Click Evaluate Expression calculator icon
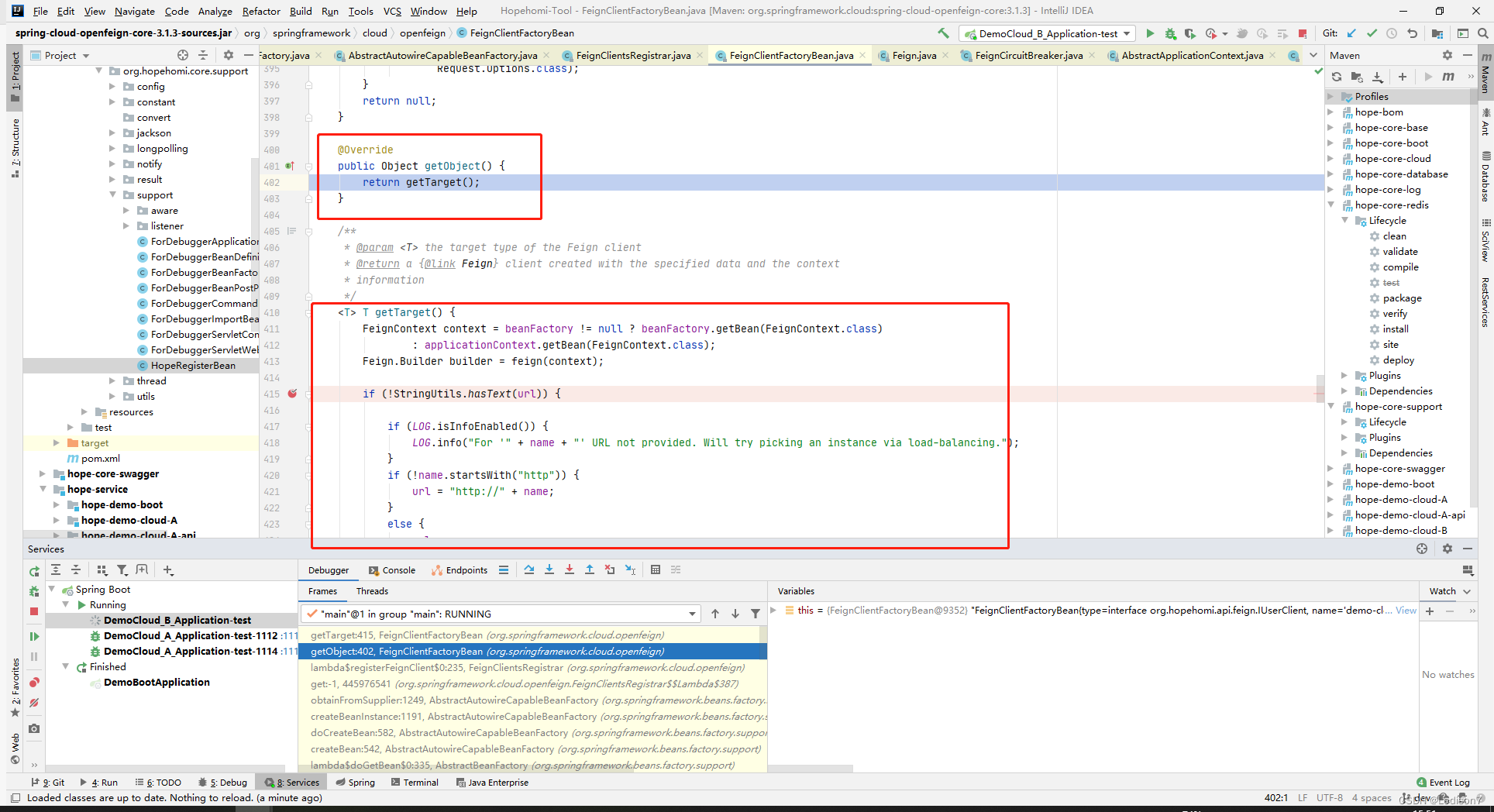This screenshot has height=812, width=1494. click(x=656, y=569)
